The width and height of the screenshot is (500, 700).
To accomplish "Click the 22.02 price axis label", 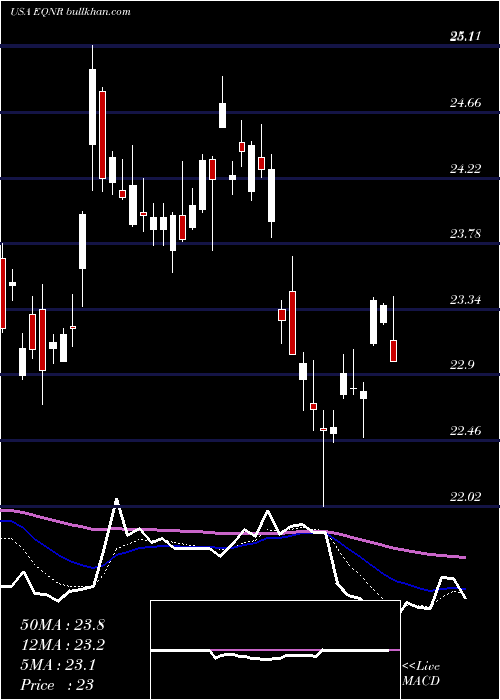I will pyautogui.click(x=466, y=496).
